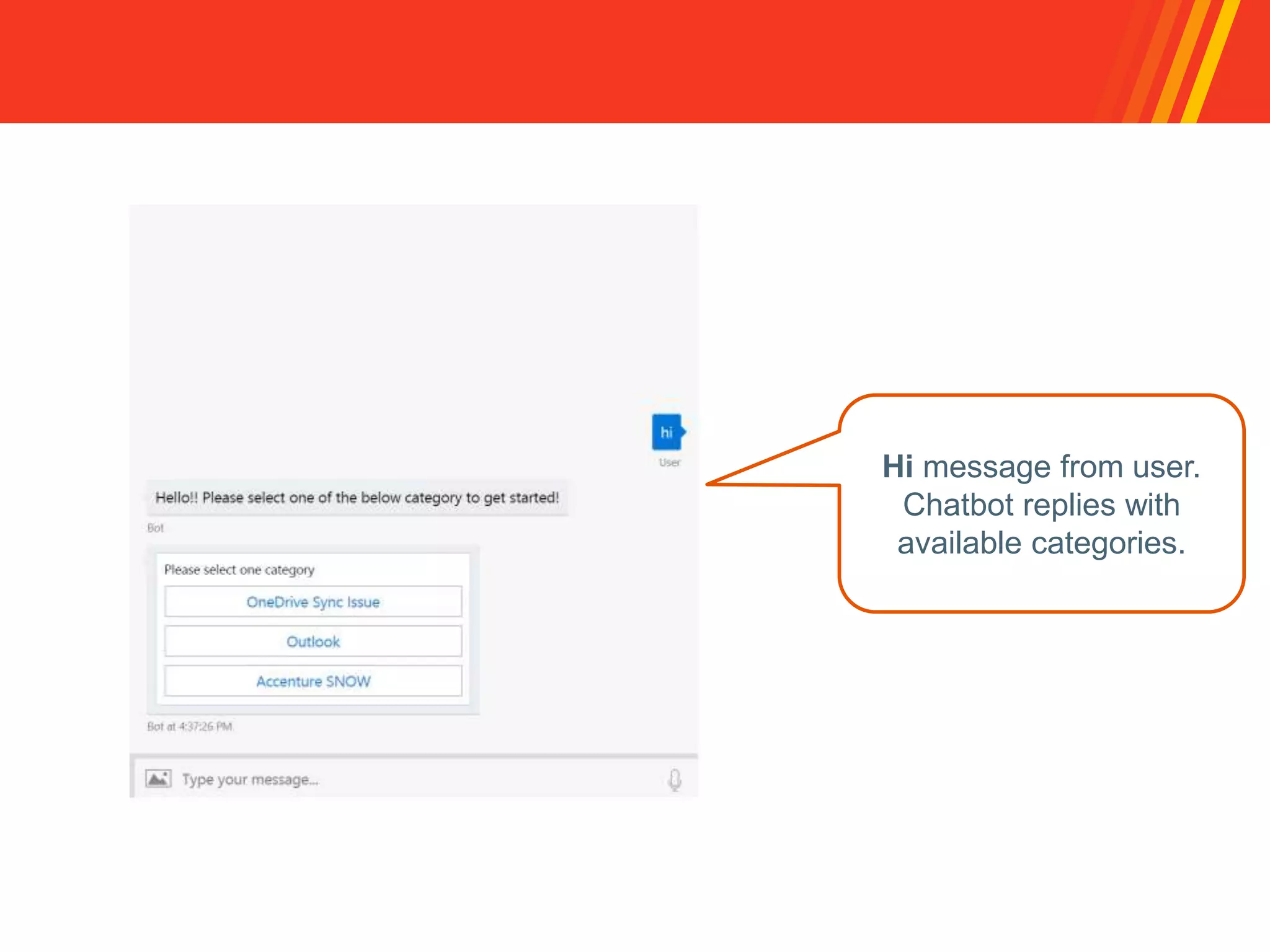The width and height of the screenshot is (1270, 952).
Task: Click the Bot label below greeting
Action: pos(155,528)
